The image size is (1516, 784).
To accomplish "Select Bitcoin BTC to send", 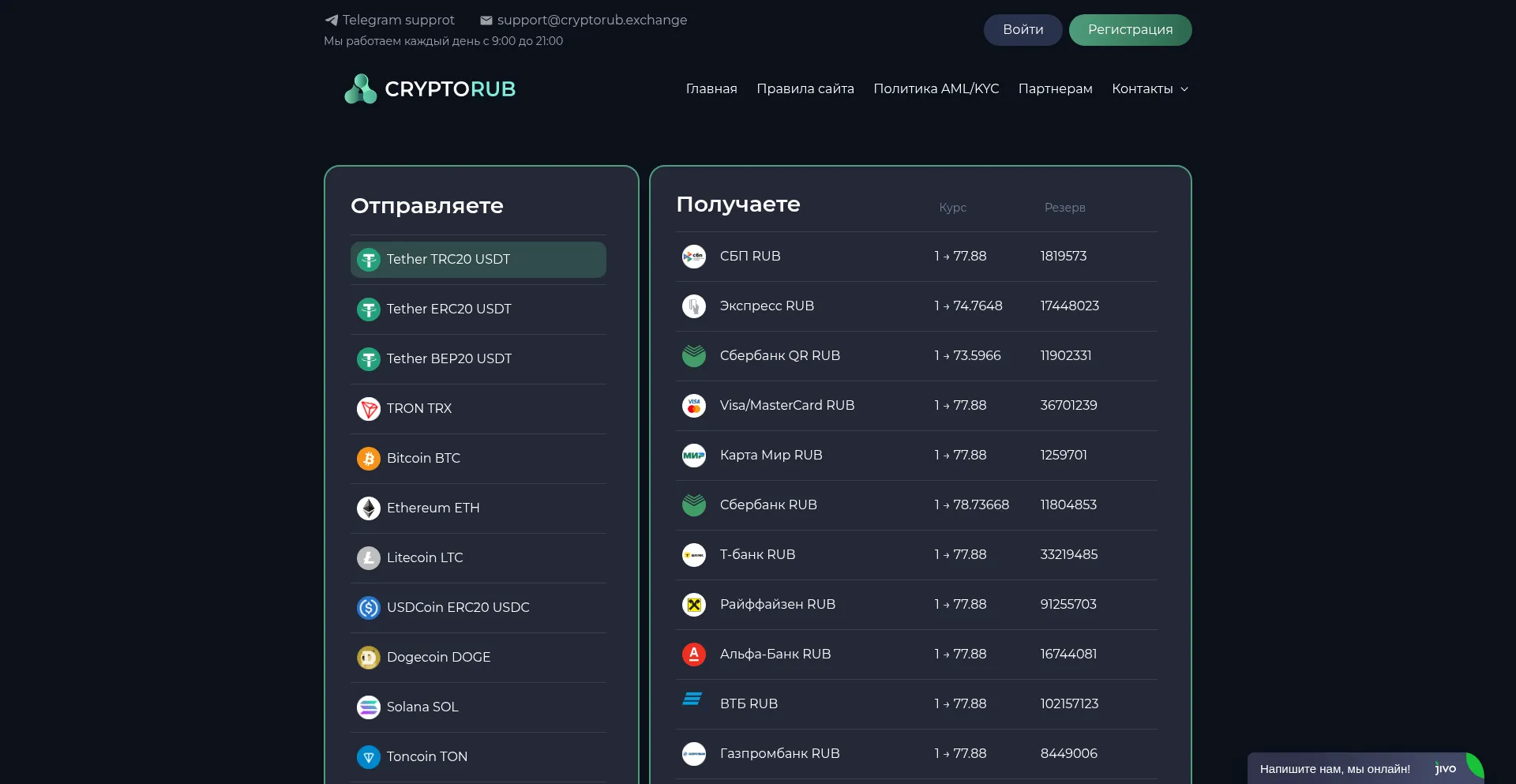I will point(478,459).
